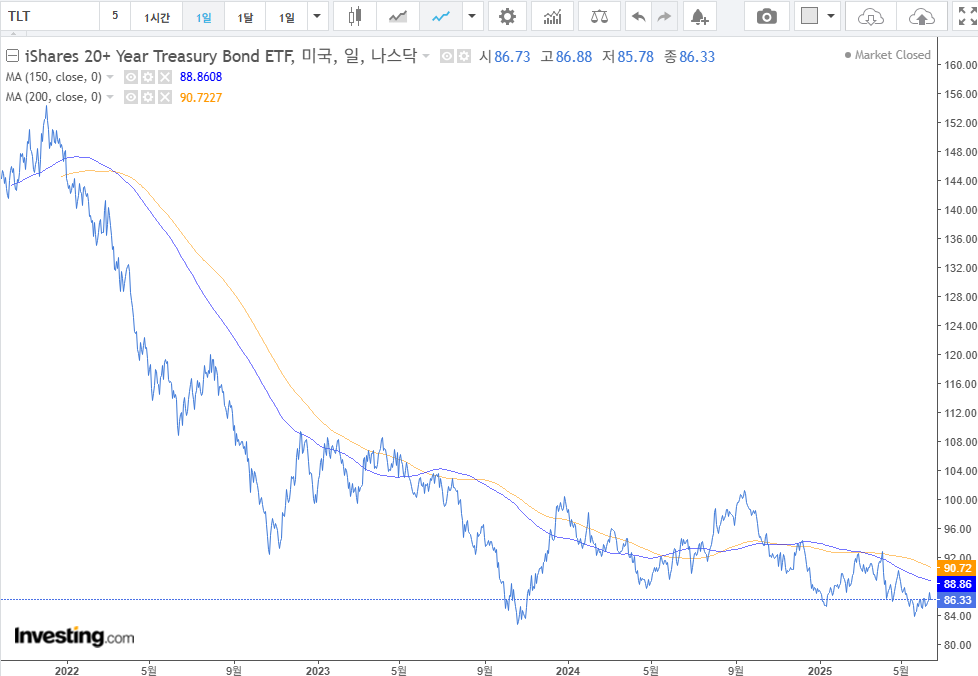
Task: Click the 120.00 price axis label
Action: pos(961,355)
